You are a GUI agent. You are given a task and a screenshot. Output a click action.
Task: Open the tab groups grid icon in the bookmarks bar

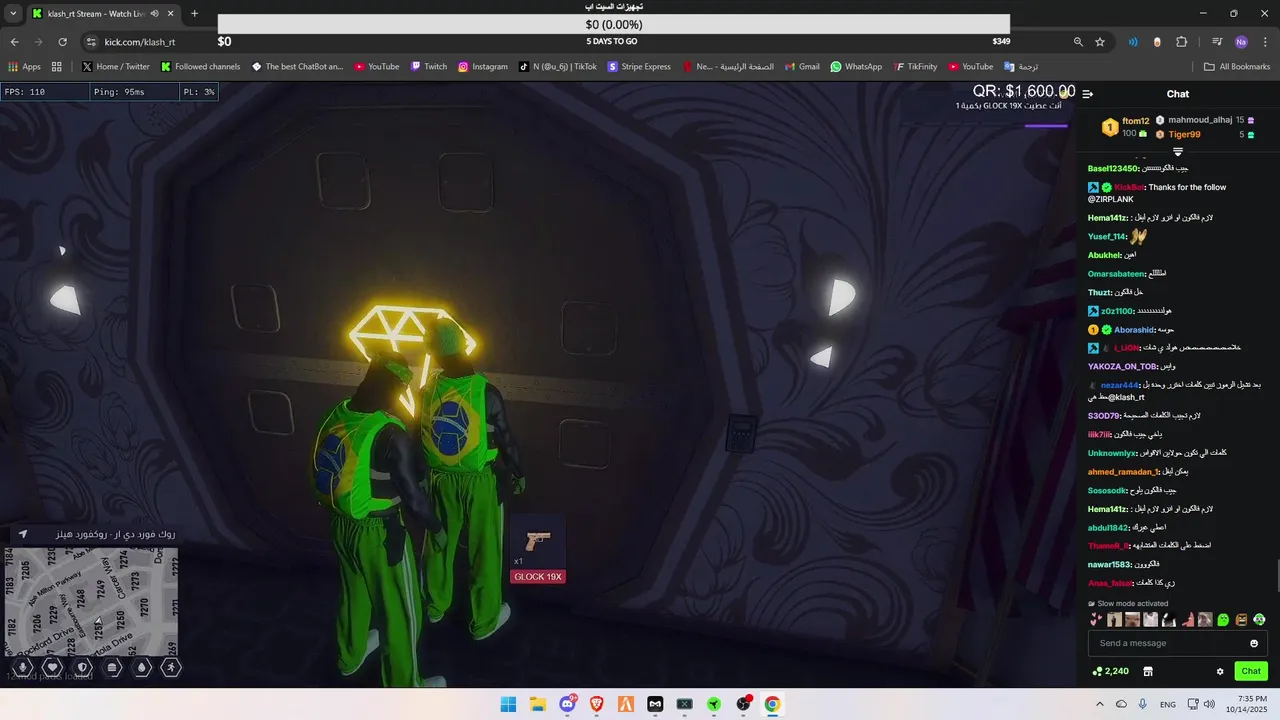(x=57, y=67)
